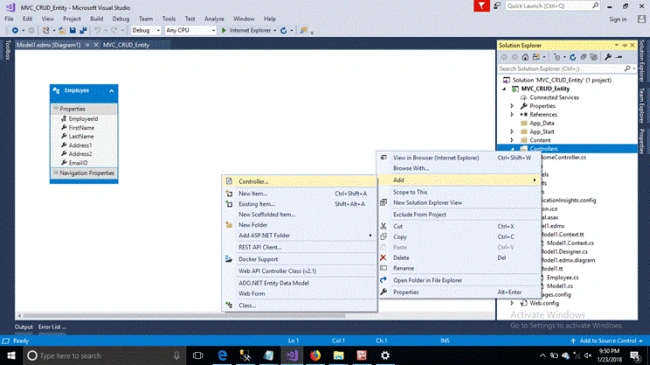
Task: Expand the References node in Solution Explorer
Action: (512, 114)
